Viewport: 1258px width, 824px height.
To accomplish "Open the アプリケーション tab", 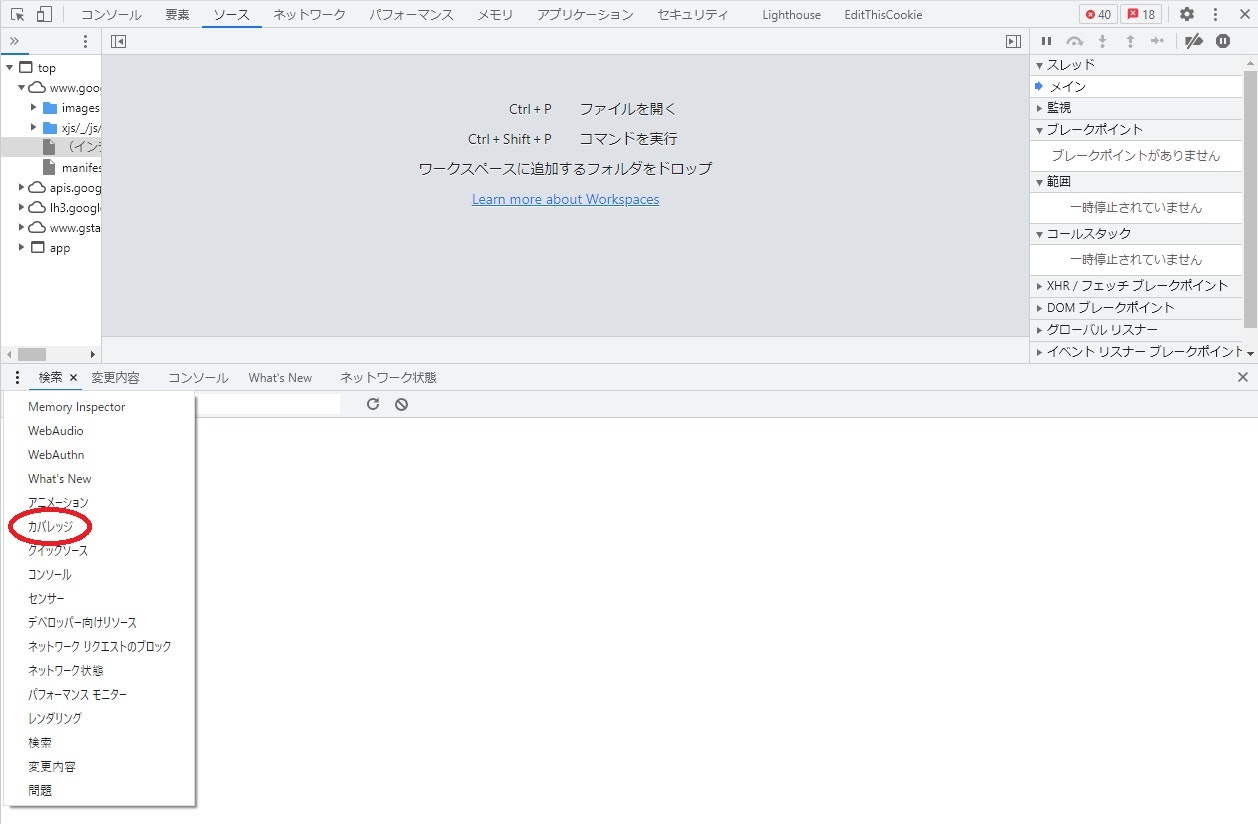I will (x=585, y=14).
